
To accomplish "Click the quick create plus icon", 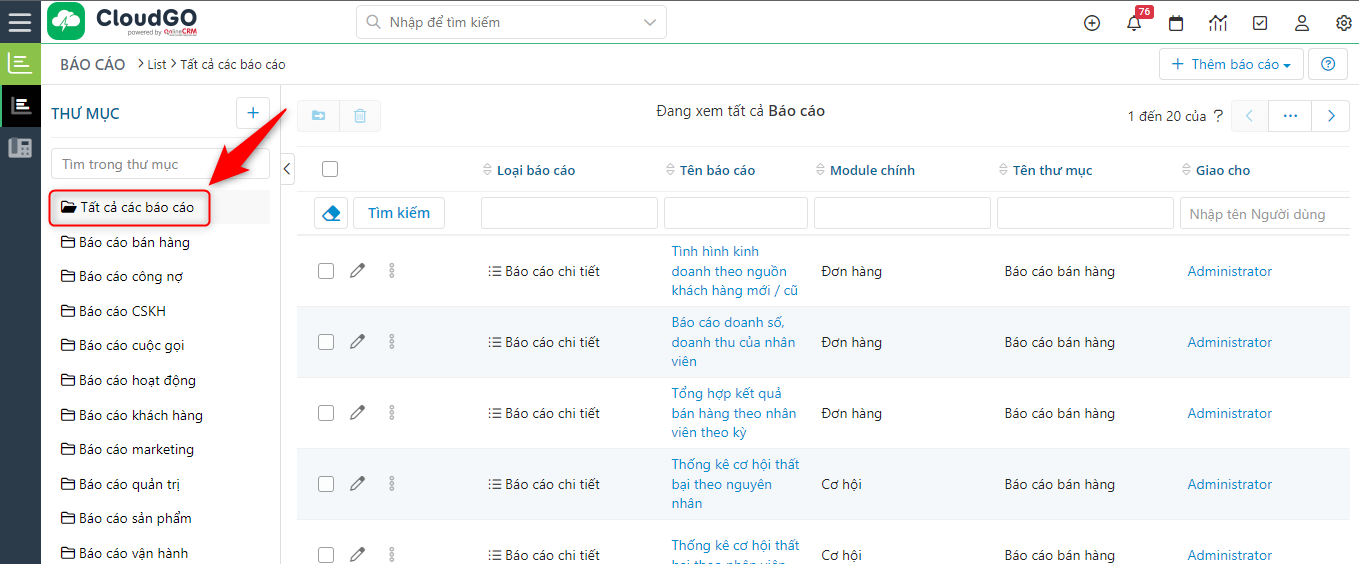I will pyautogui.click(x=1092, y=23).
